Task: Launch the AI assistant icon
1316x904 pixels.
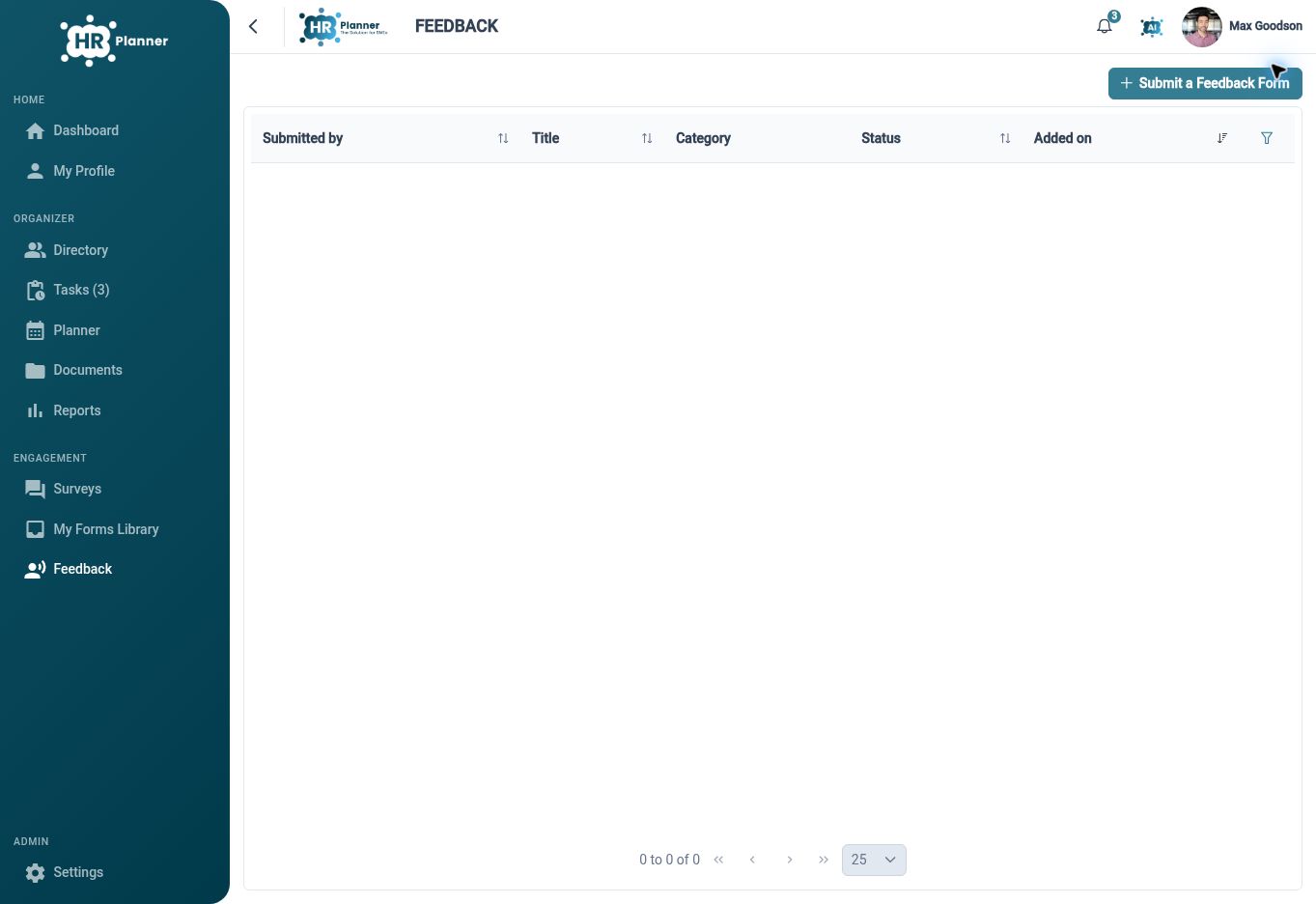Action: pyautogui.click(x=1151, y=27)
